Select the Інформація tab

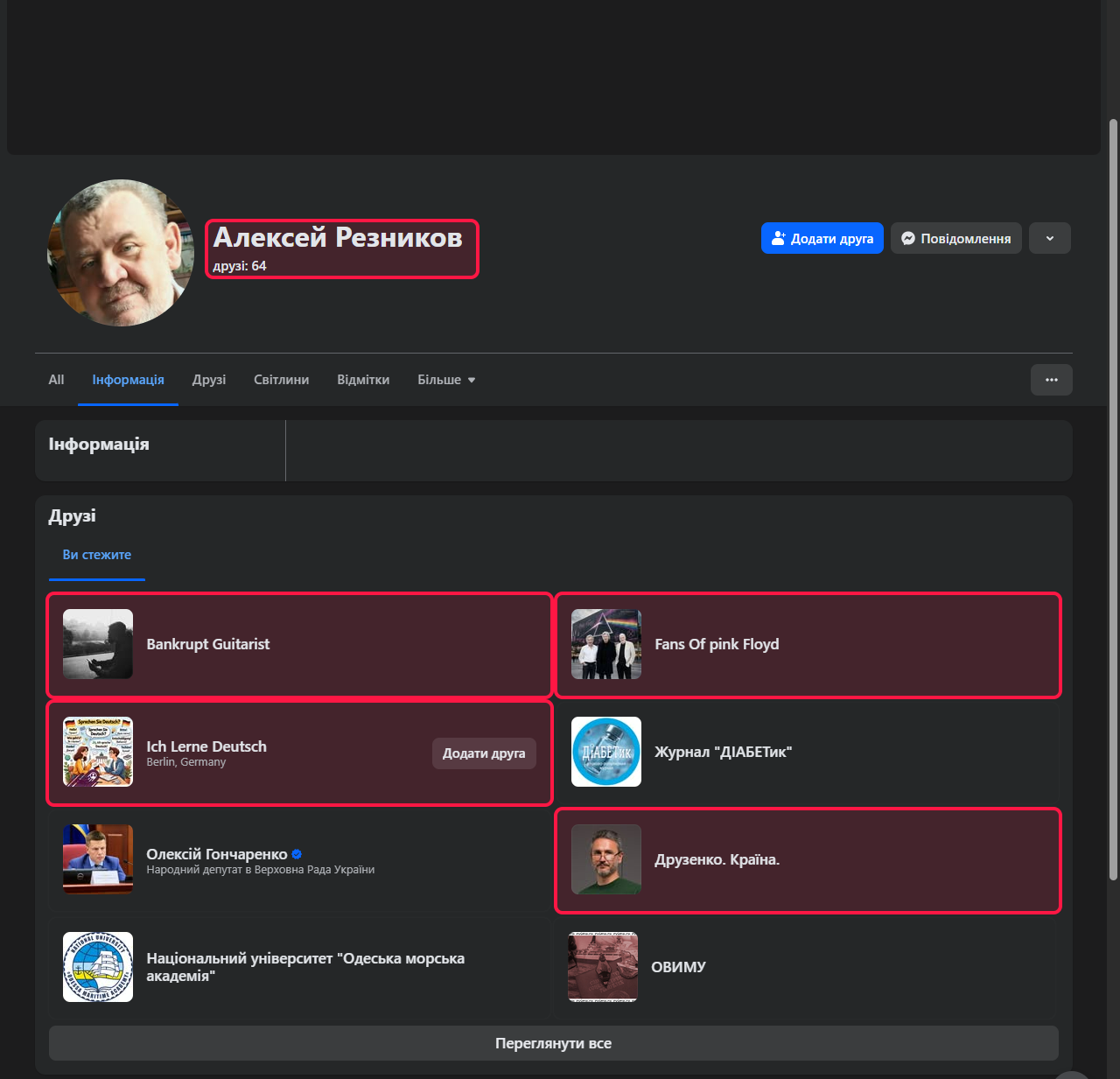(128, 380)
